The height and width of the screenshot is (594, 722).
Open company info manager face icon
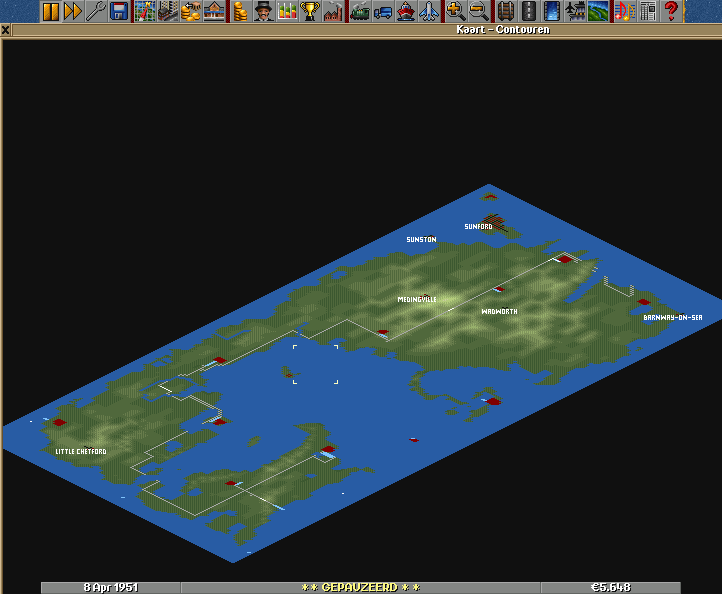[263, 11]
